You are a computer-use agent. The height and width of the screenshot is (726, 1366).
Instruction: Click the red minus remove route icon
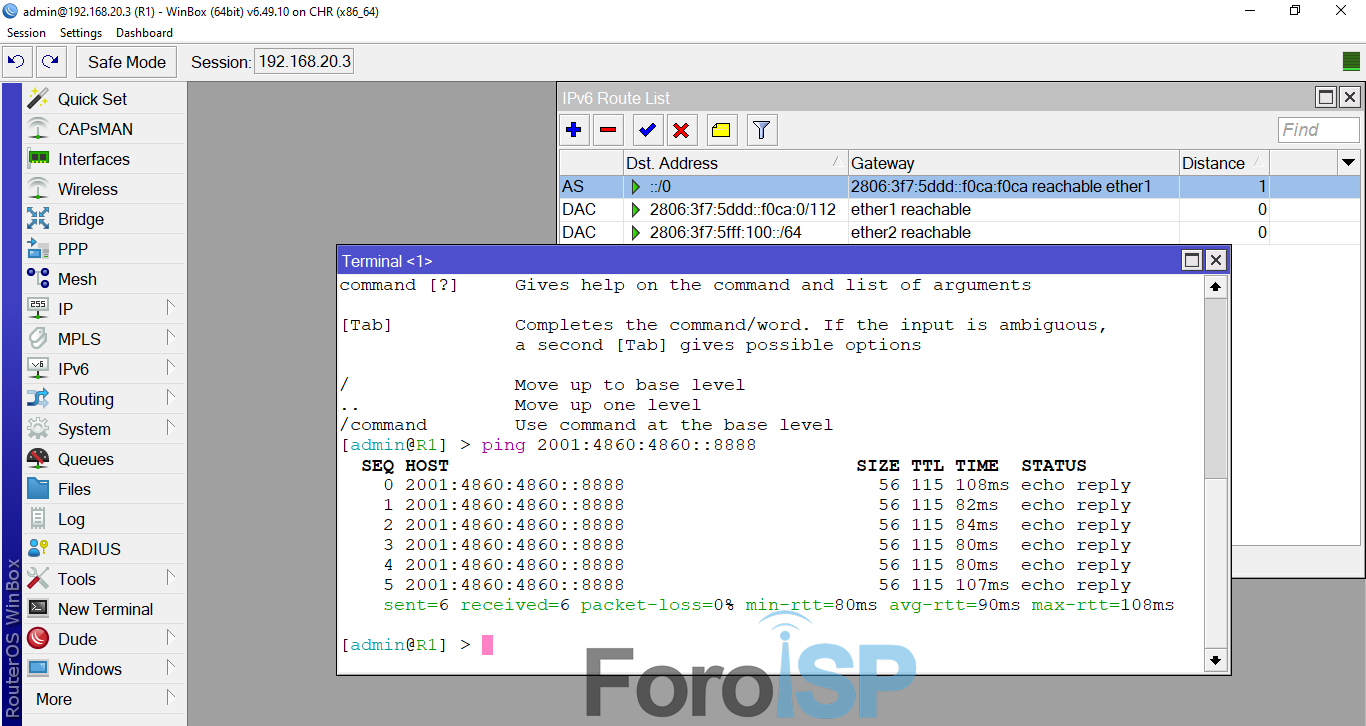pos(608,130)
